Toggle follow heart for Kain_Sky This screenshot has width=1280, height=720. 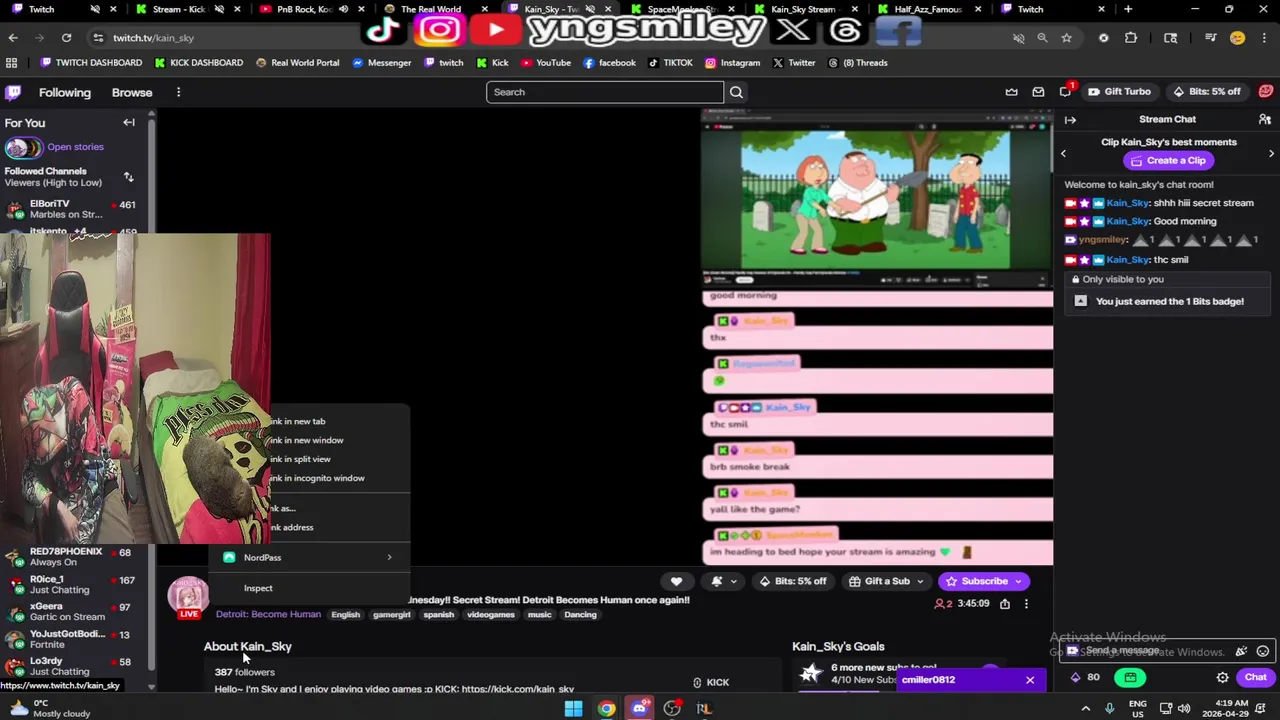(676, 581)
